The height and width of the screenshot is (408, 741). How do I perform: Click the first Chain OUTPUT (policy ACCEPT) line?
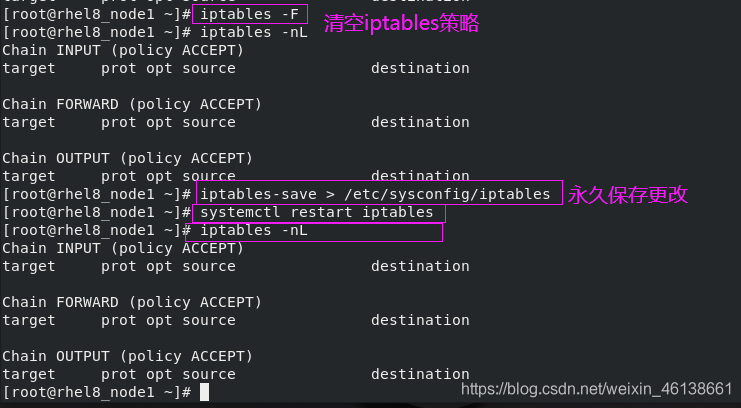pos(128,158)
